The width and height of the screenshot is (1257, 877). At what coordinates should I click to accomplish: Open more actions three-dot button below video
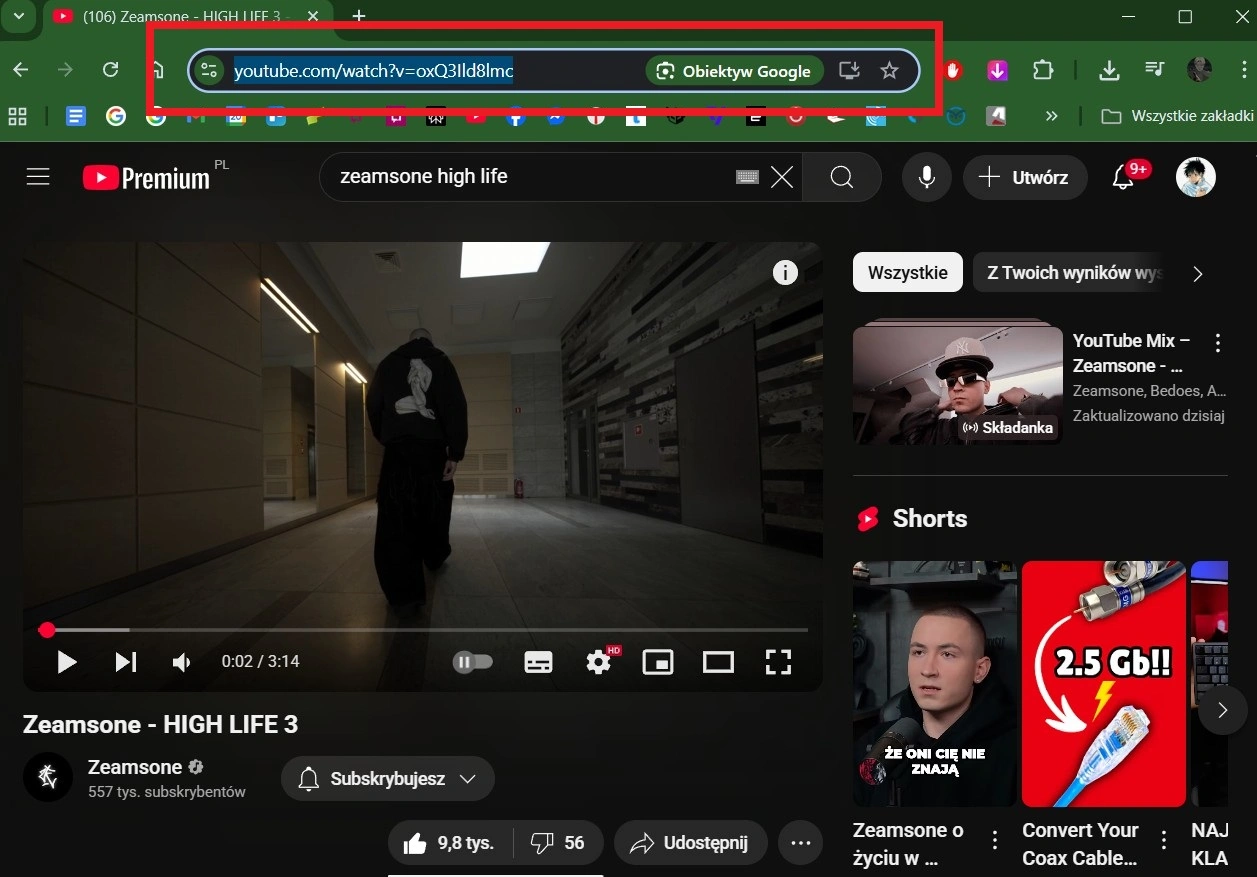(x=800, y=843)
